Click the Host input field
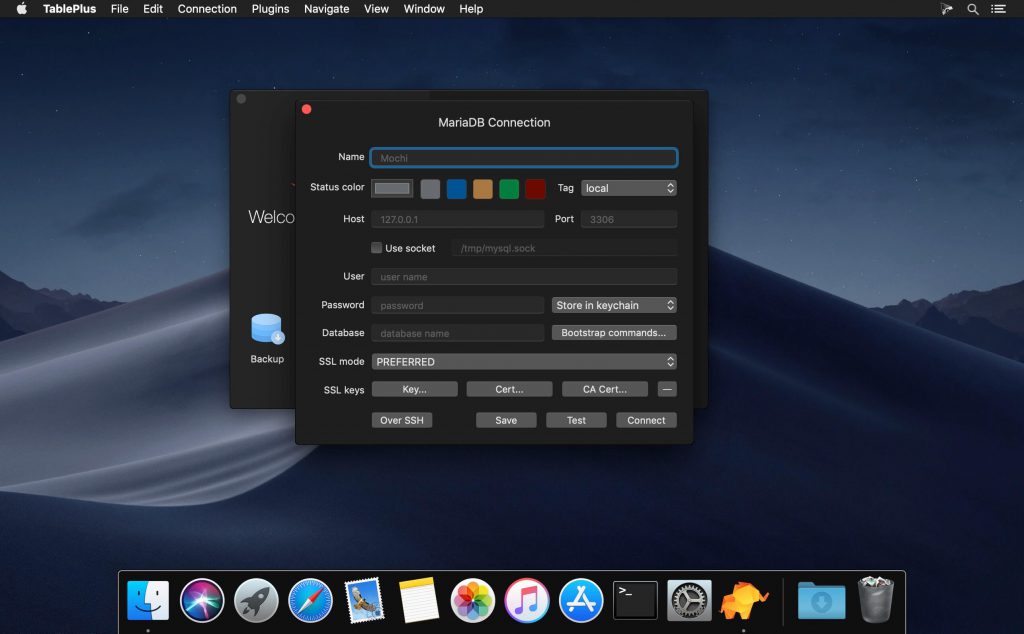This screenshot has height=634, width=1024. tap(458, 219)
